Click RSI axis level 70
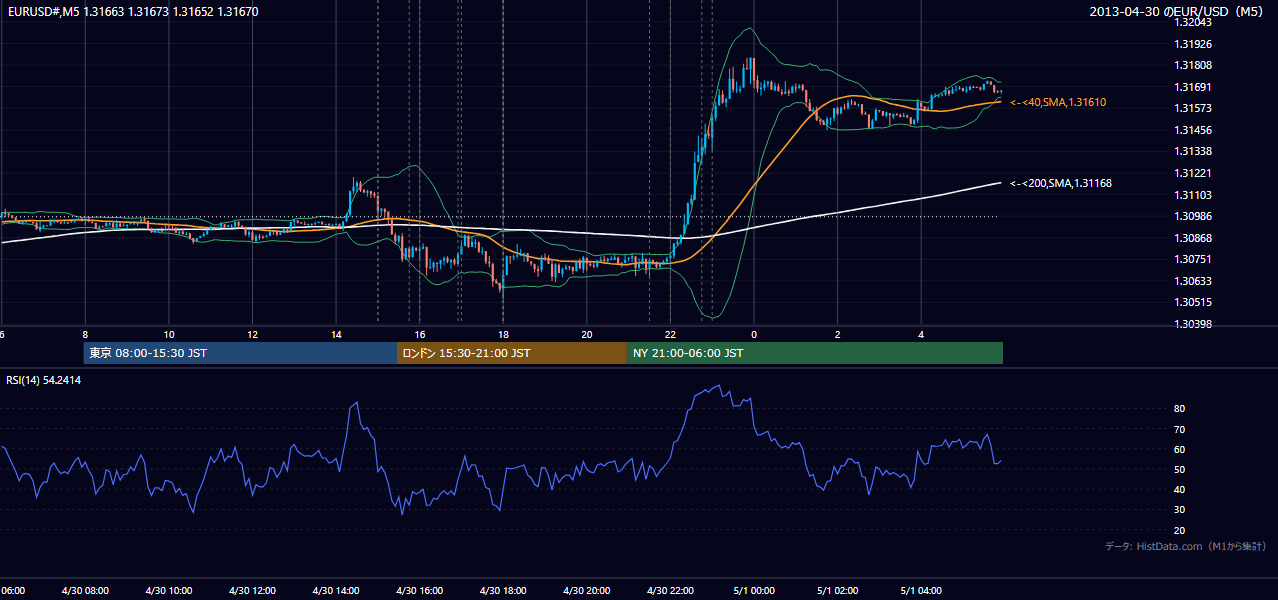 pyautogui.click(x=1180, y=429)
